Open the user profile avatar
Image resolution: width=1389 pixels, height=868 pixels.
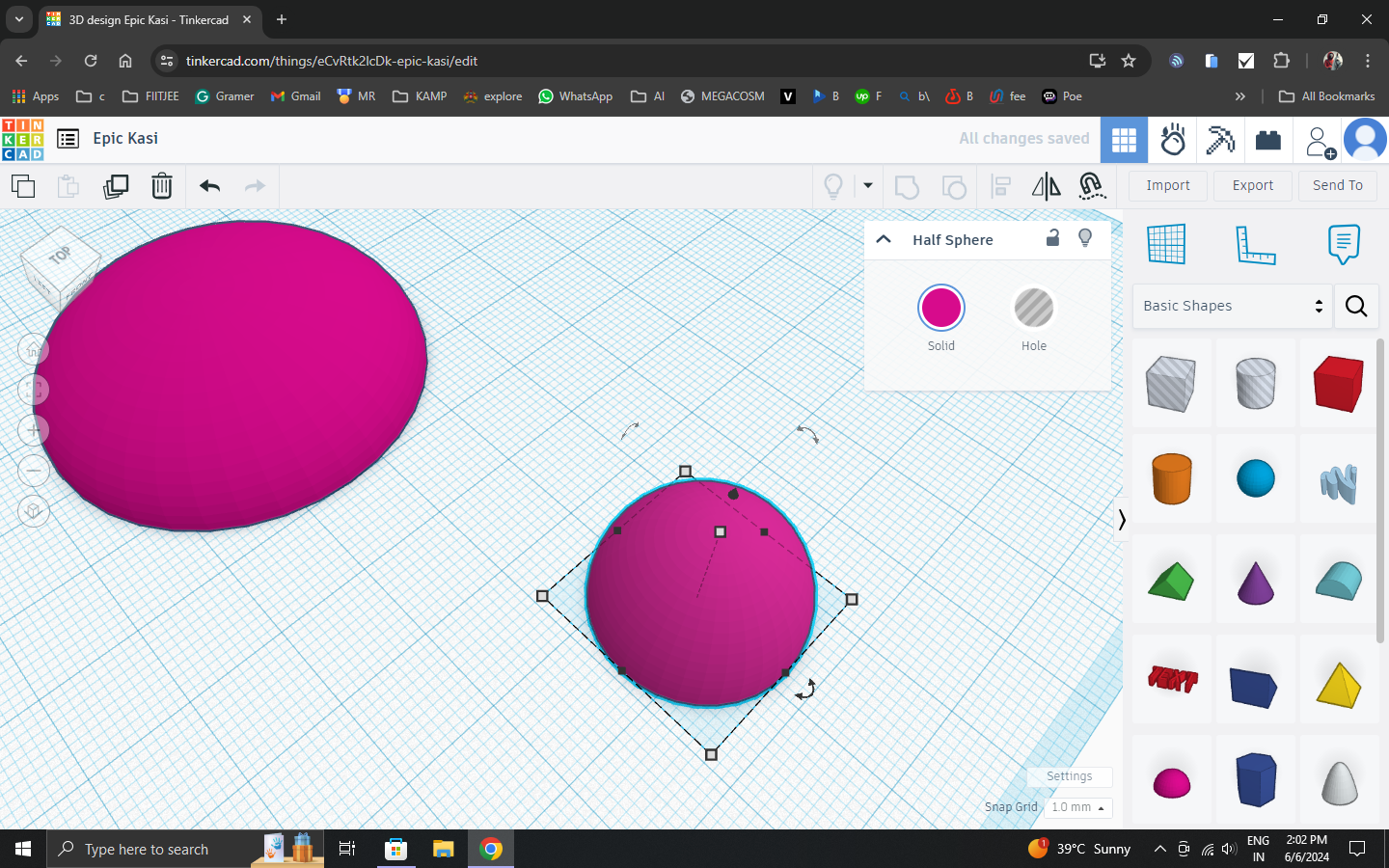(x=1365, y=140)
